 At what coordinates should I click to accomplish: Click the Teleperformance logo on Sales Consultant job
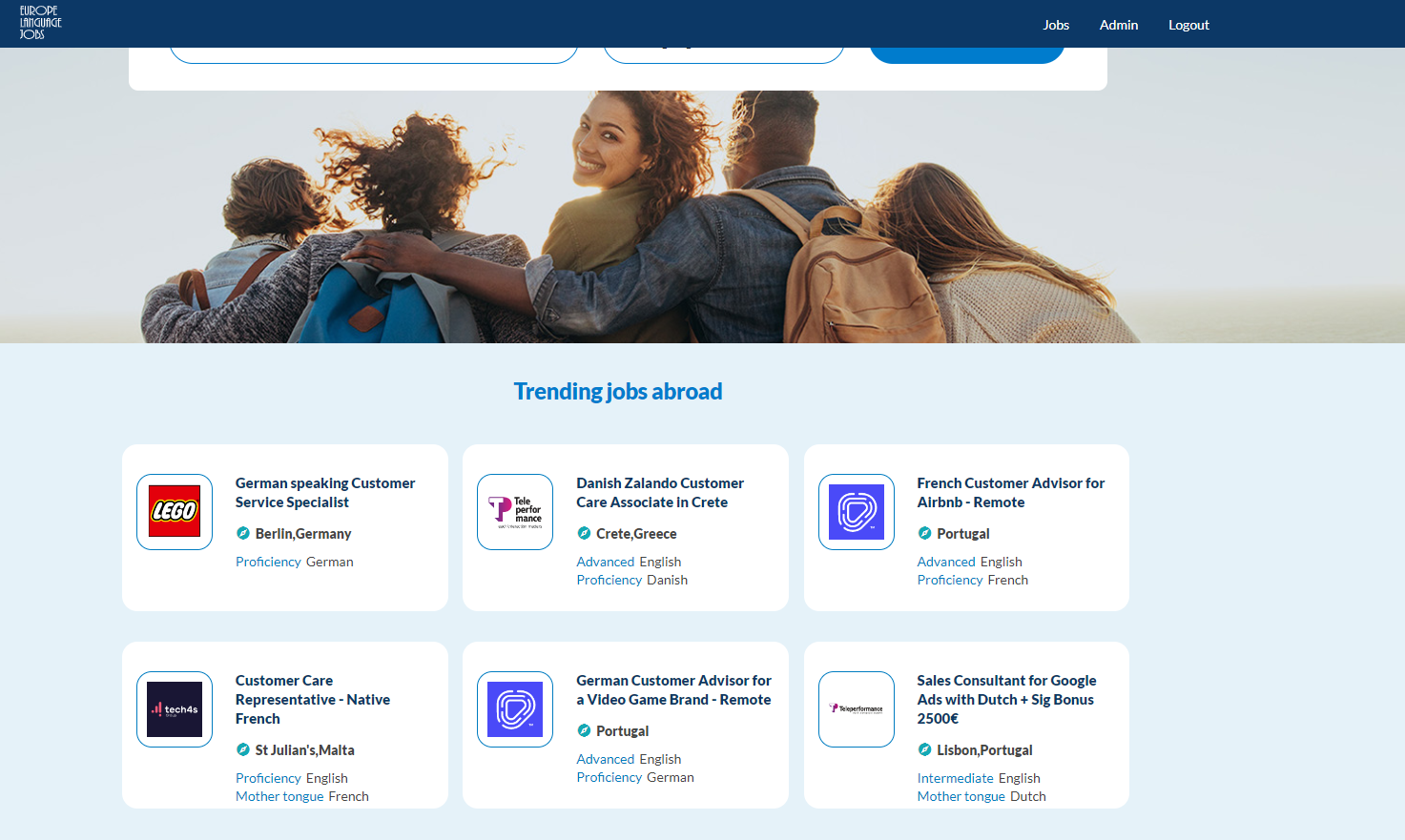856,708
